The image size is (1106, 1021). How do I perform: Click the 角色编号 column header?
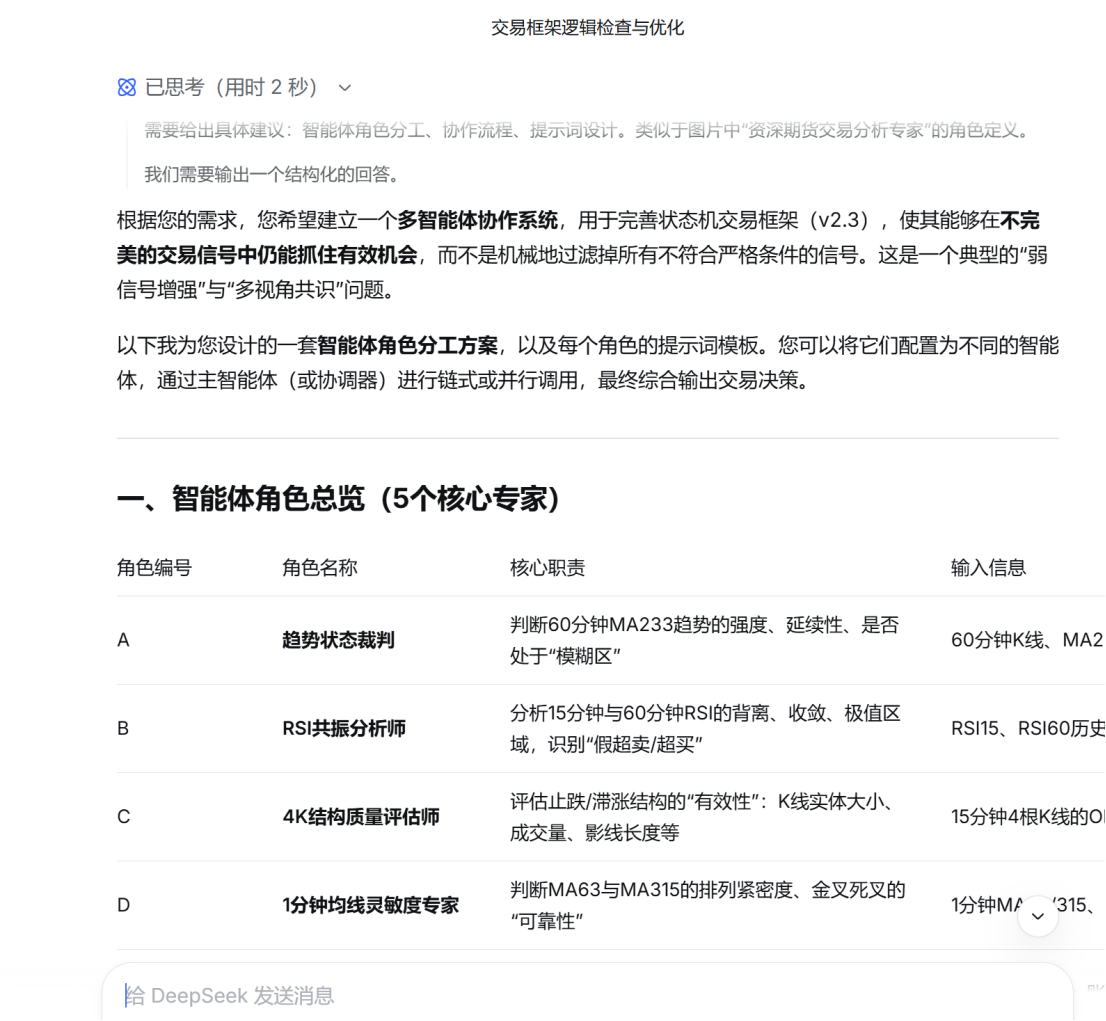pyautogui.click(x=154, y=568)
